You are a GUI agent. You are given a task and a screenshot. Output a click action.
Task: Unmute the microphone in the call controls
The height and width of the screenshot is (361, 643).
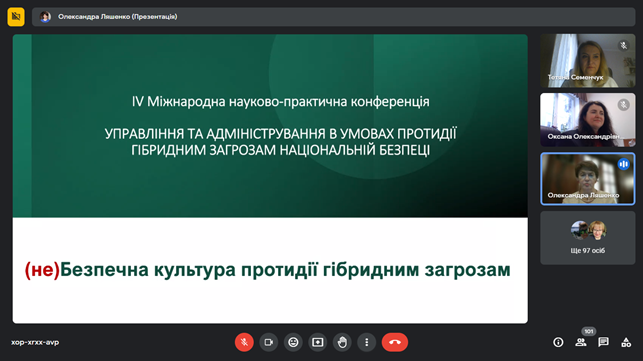tap(244, 342)
